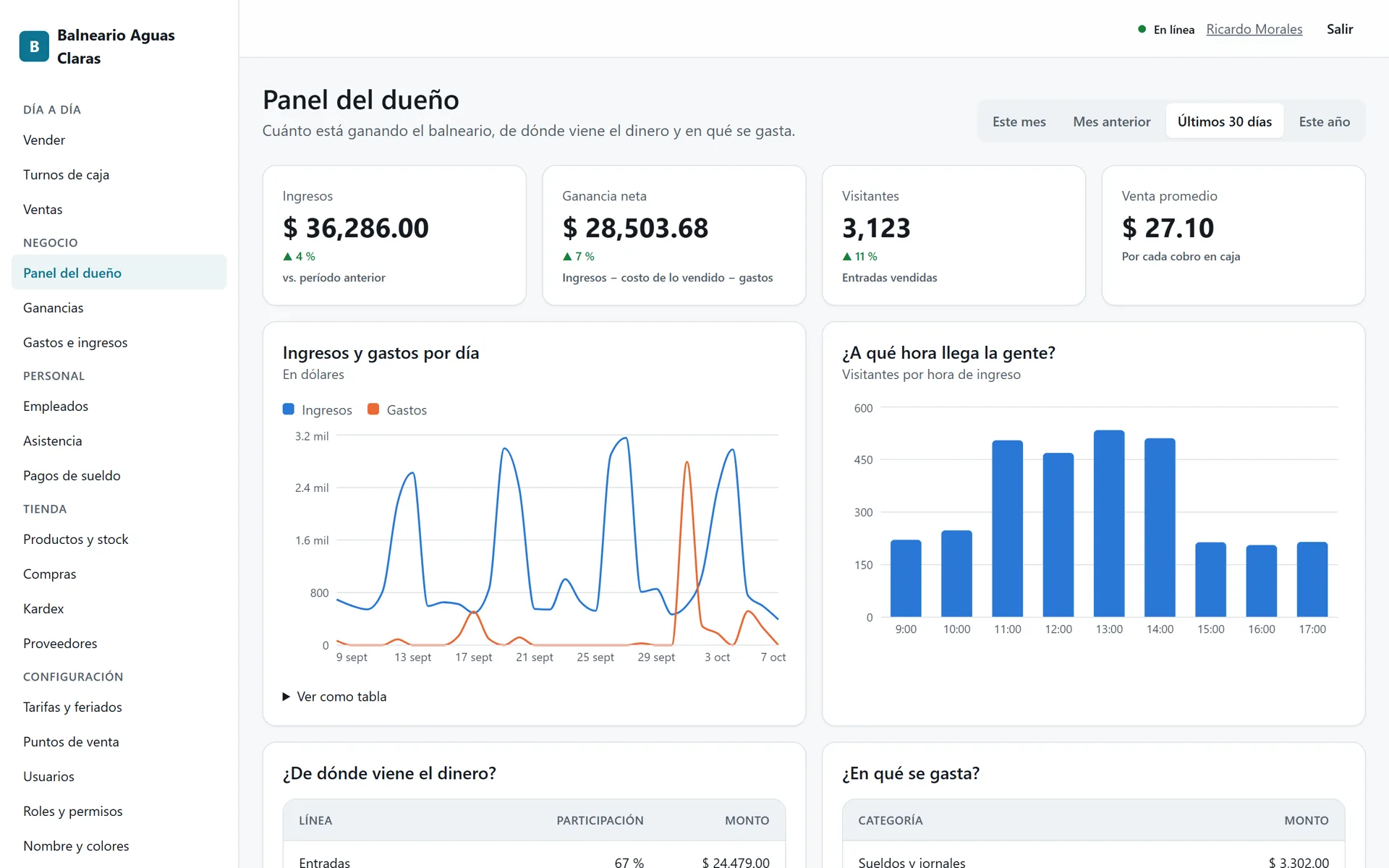
Task: Click the green online status dot
Action: 1142,29
